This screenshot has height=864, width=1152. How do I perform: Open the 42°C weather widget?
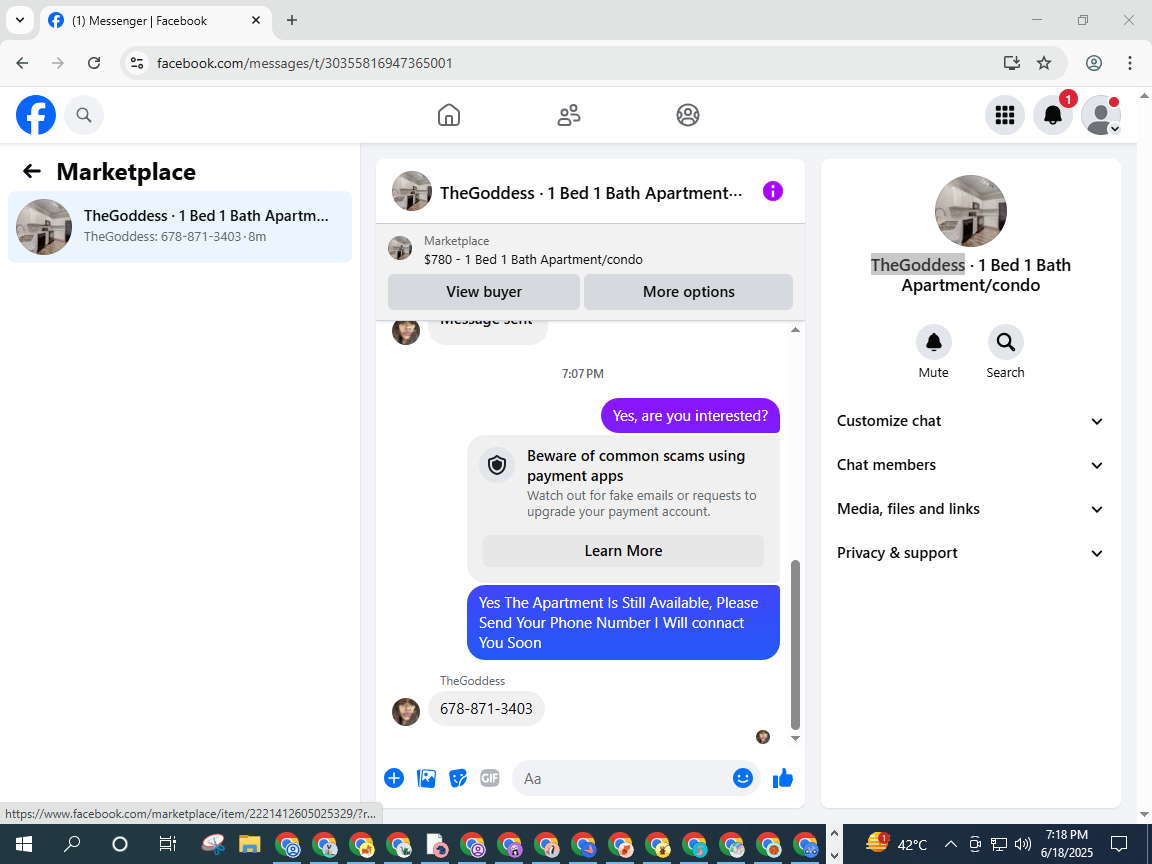click(x=897, y=843)
